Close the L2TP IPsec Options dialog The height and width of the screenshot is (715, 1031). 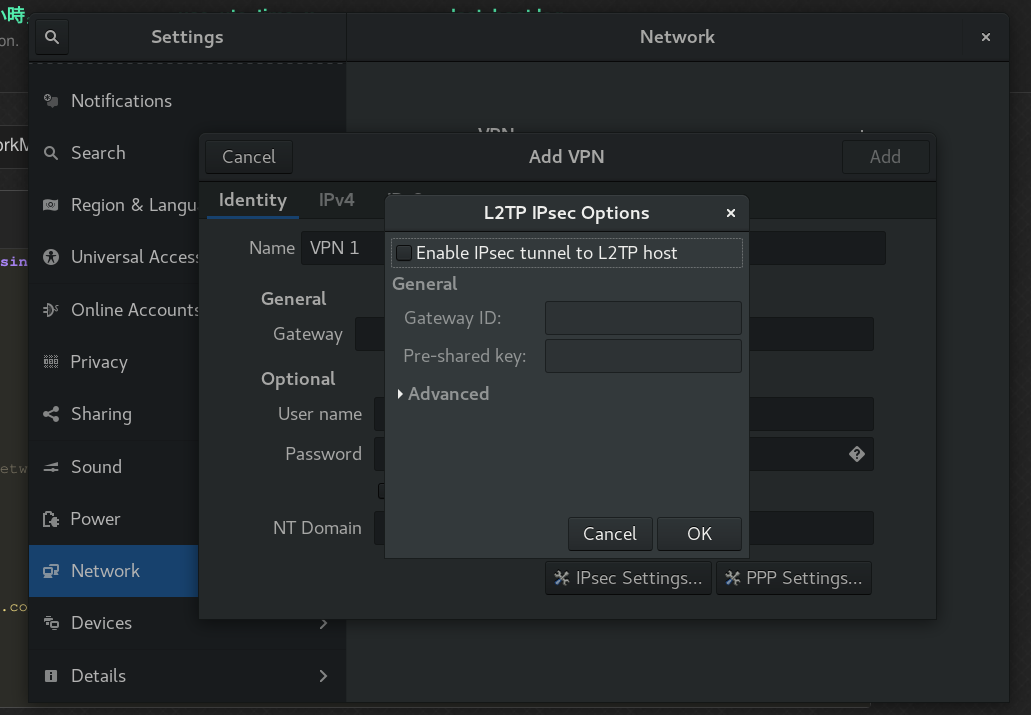(x=731, y=213)
